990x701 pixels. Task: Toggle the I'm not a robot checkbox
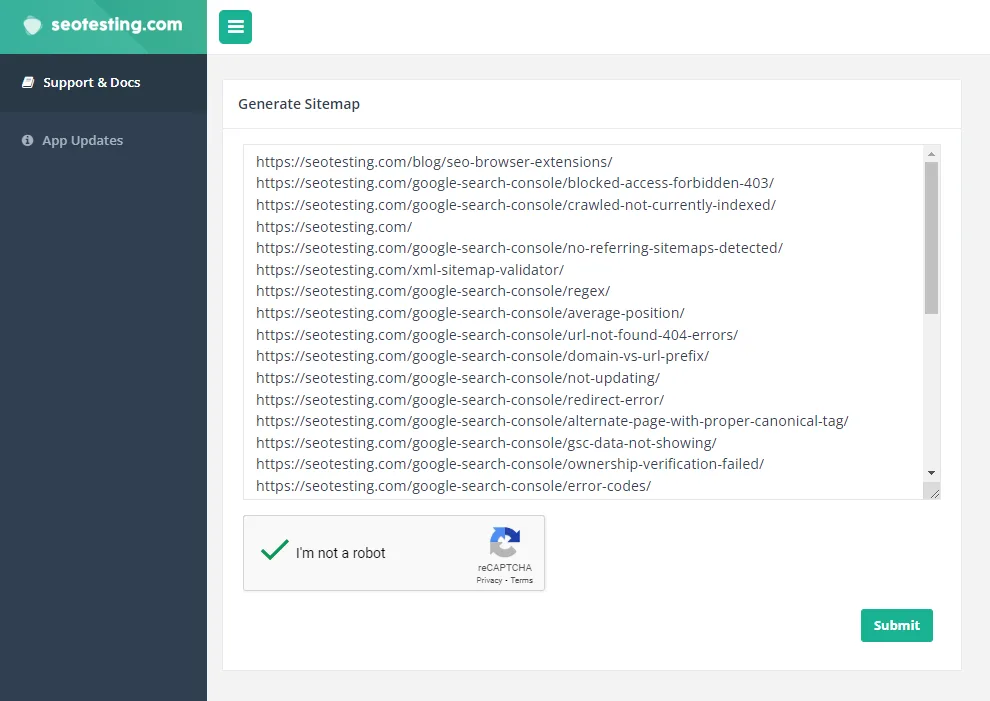click(275, 550)
